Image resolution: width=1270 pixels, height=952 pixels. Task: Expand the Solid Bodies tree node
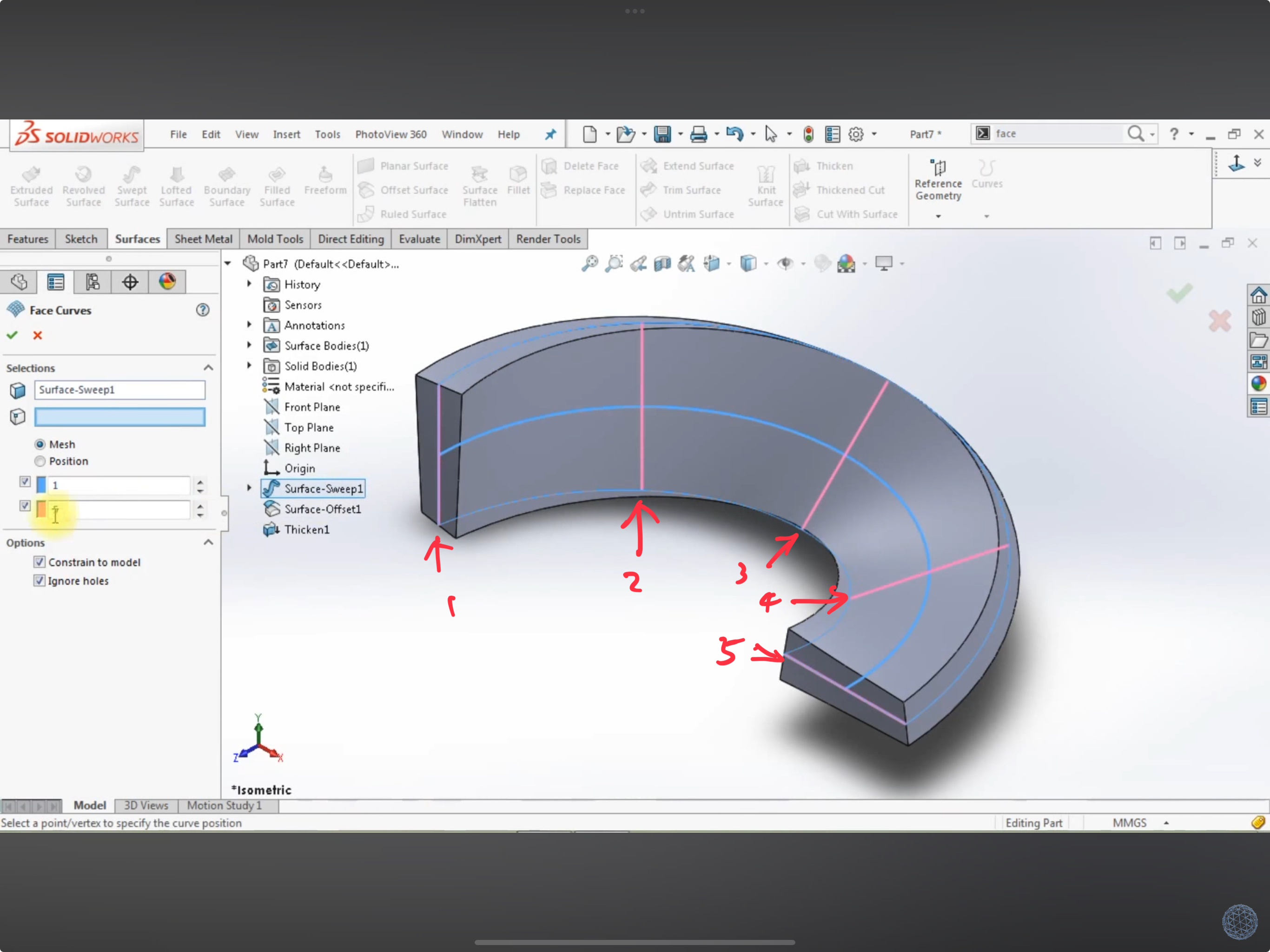tap(248, 365)
